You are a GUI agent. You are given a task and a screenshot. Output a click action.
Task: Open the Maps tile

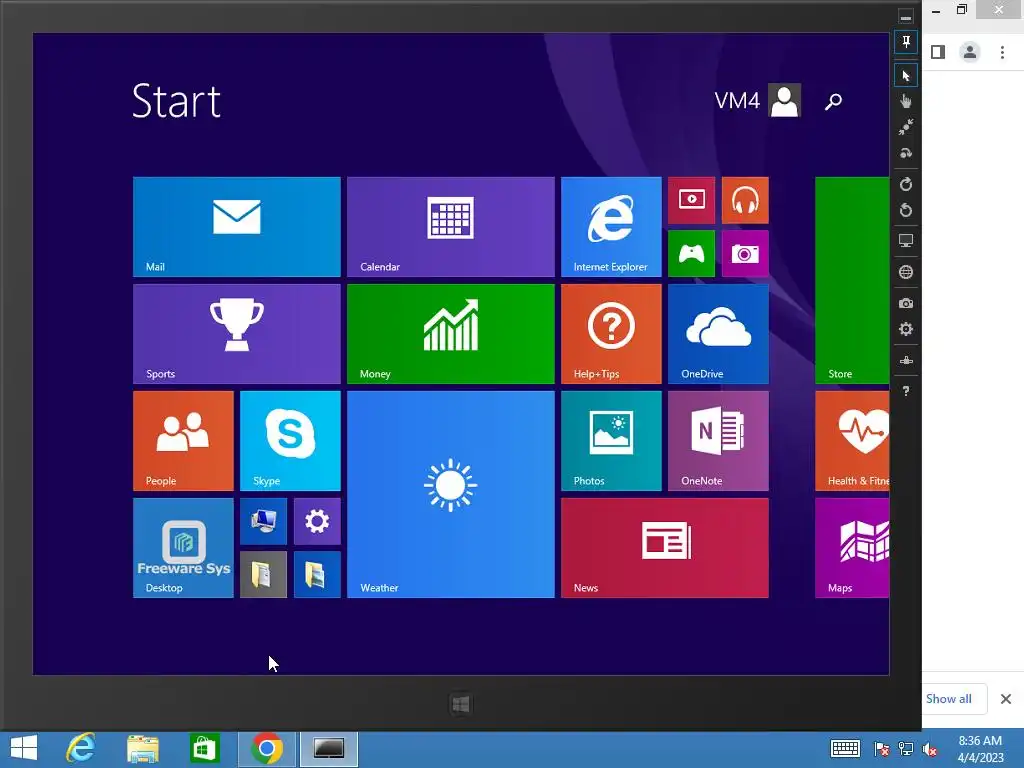click(x=852, y=548)
